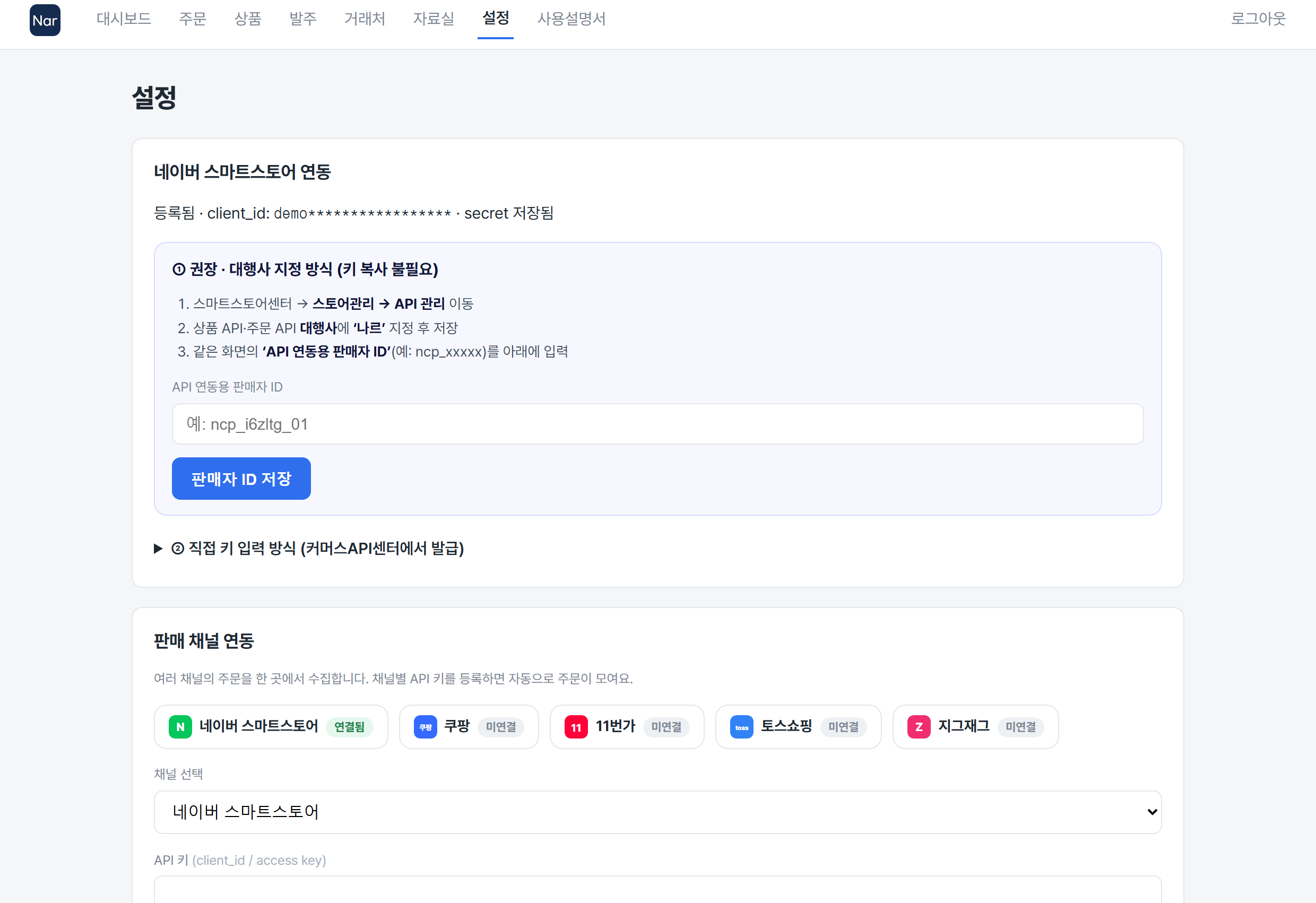Screen dimensions: 1316x903
Task: Click the 채널 선택 label
Action: 178,774
